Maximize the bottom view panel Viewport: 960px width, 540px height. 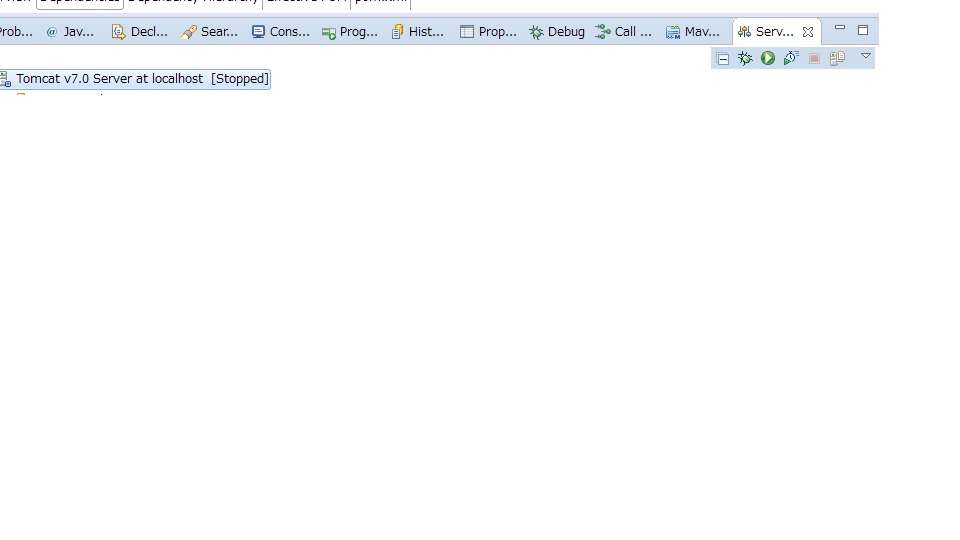[x=863, y=30]
